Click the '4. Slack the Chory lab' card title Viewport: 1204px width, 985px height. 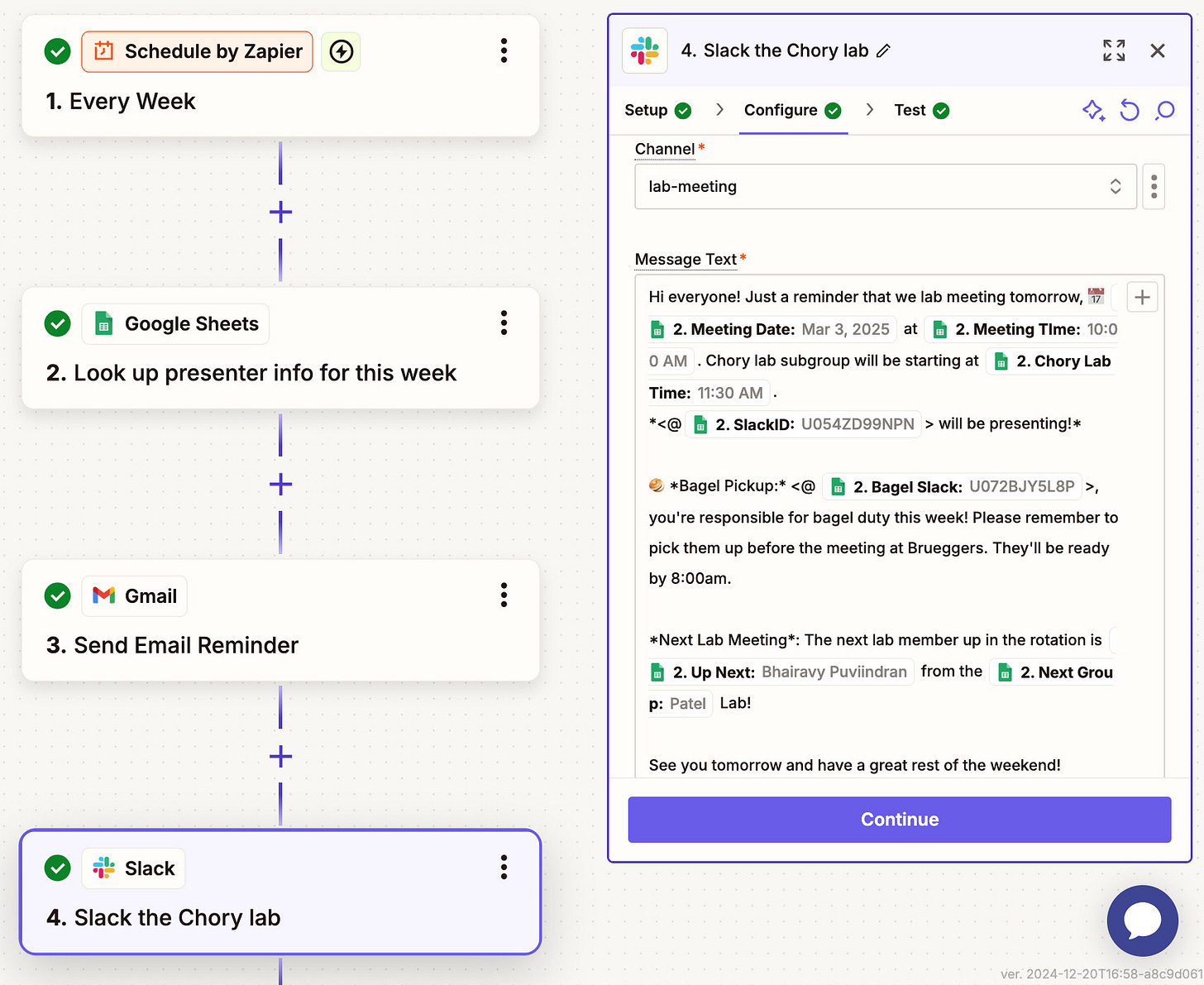164,917
